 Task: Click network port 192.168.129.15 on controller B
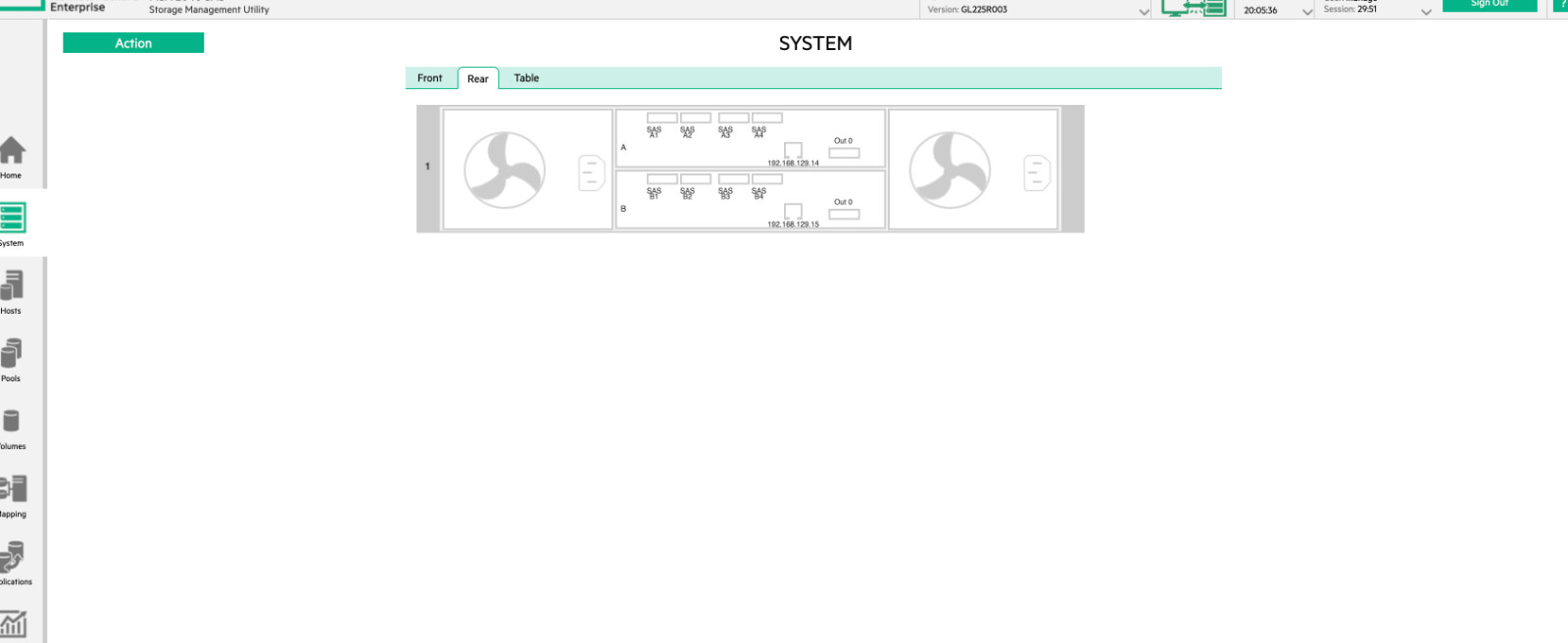click(x=793, y=211)
